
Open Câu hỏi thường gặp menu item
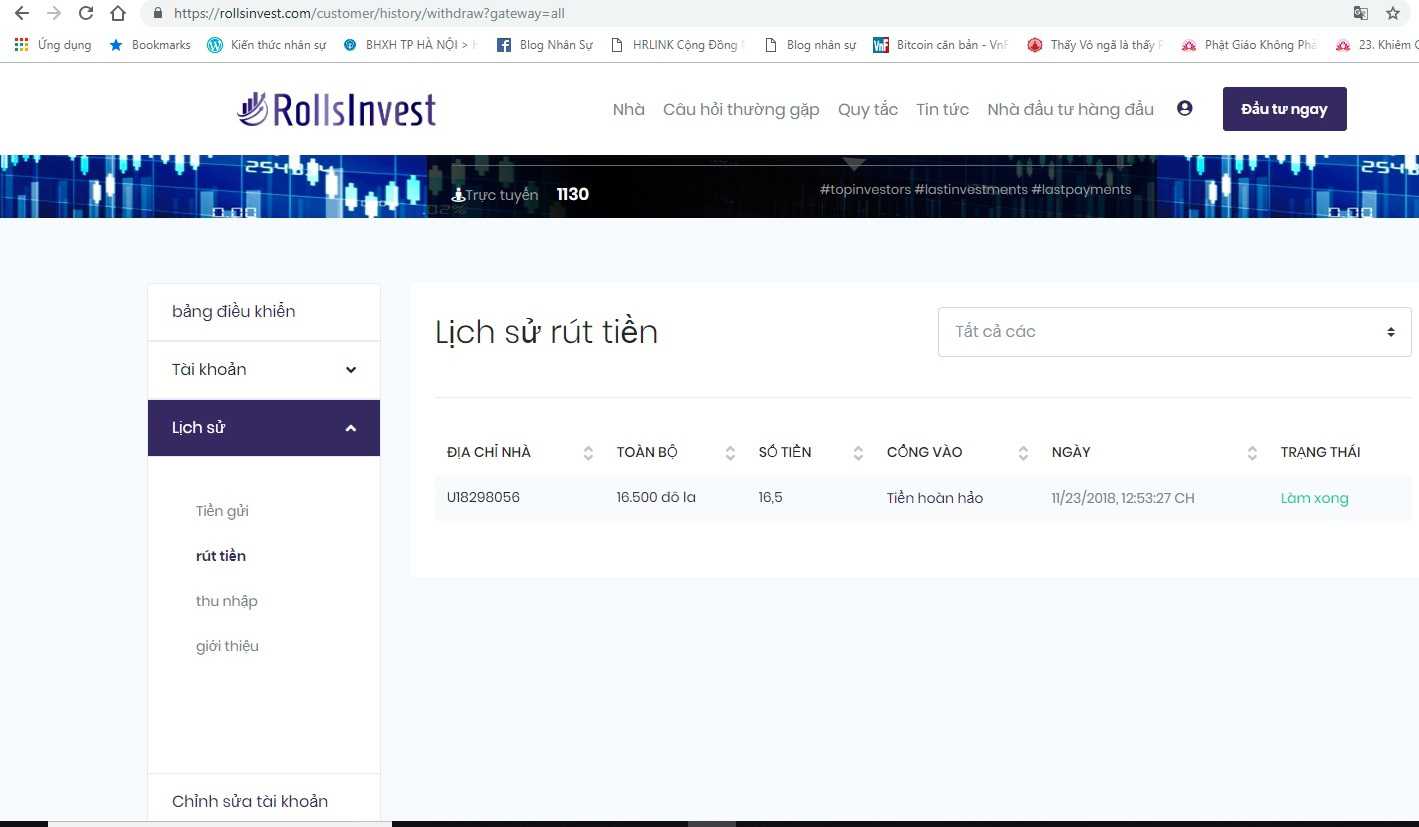tap(741, 110)
